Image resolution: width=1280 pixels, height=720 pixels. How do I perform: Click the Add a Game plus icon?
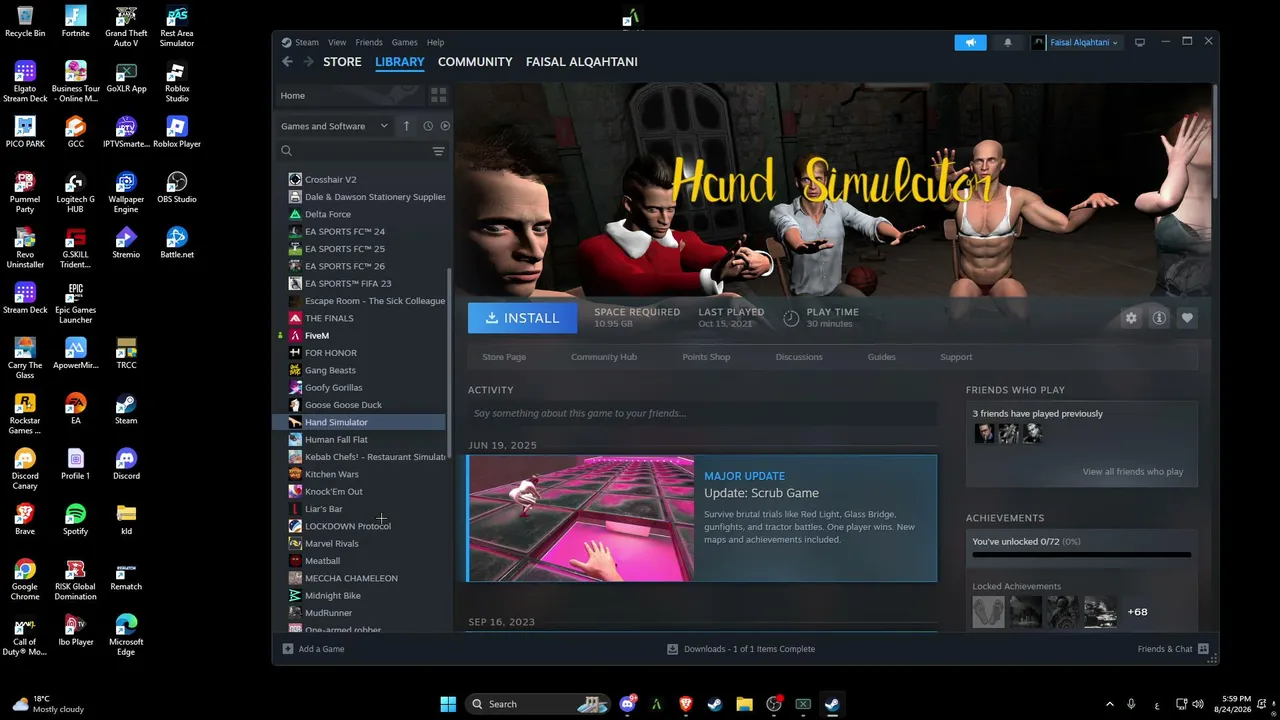(x=288, y=649)
